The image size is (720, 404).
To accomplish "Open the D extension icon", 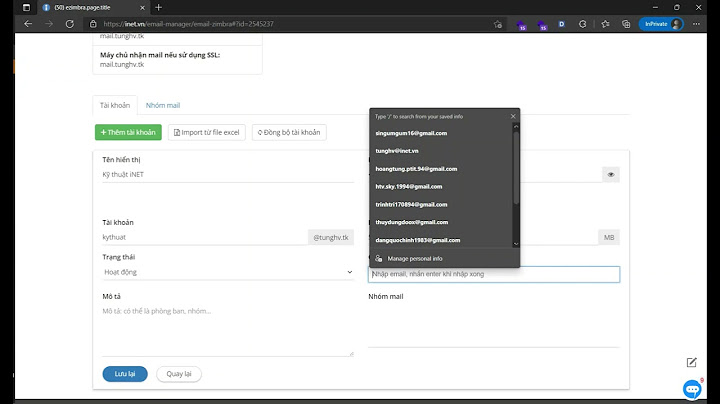I will 562,24.
